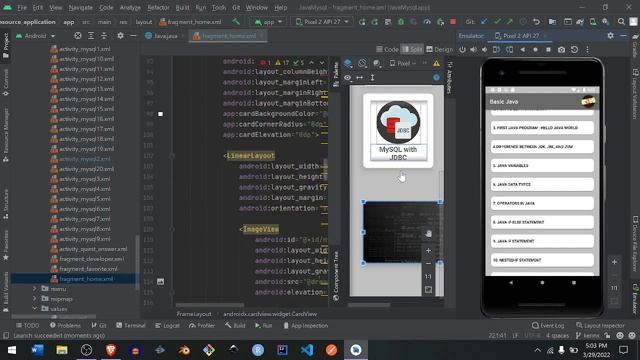640x360 pixels.
Task: Open the Android project view dropdown
Action: click(x=36, y=36)
